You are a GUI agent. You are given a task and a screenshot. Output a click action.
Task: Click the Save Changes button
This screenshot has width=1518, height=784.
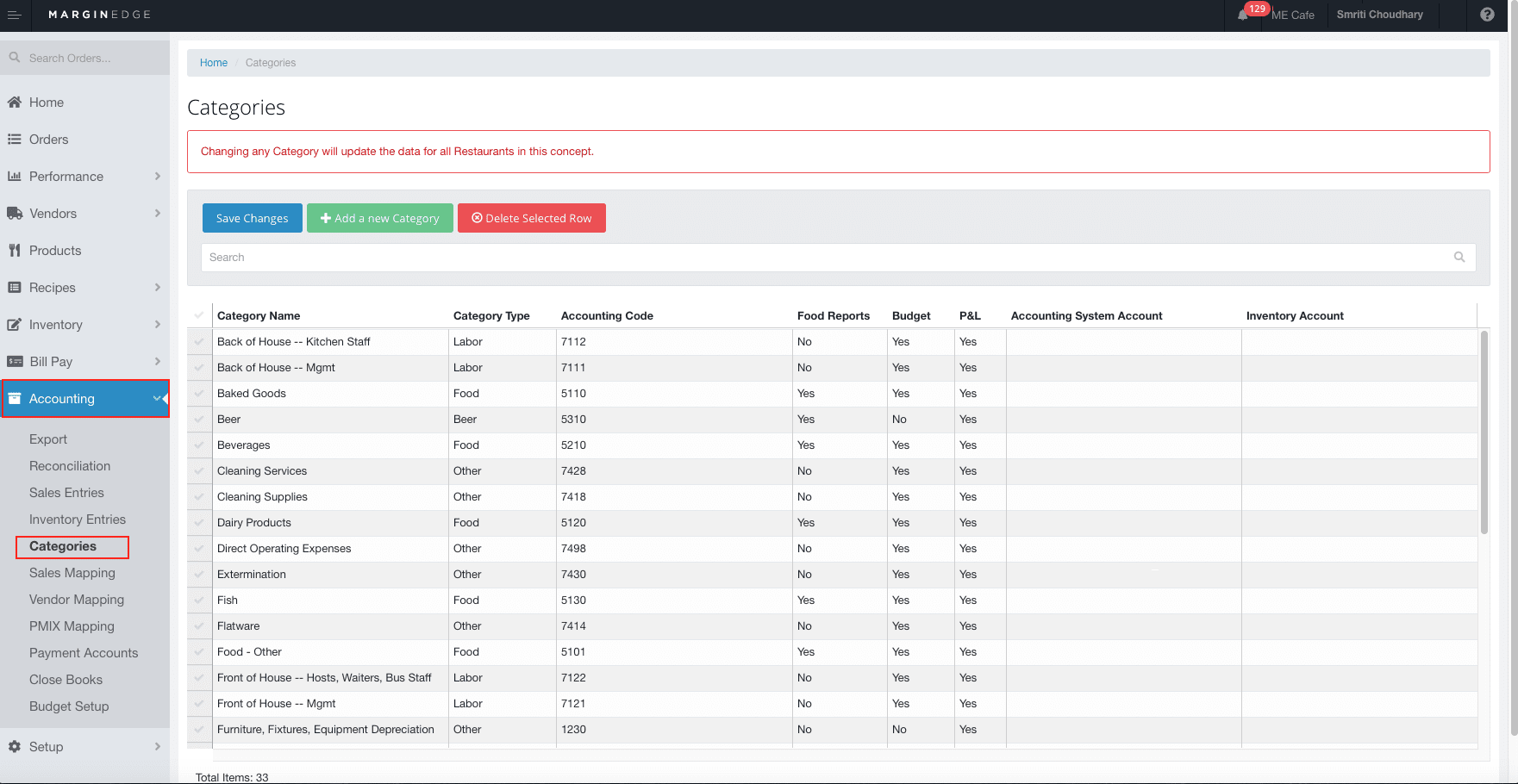[252, 217]
